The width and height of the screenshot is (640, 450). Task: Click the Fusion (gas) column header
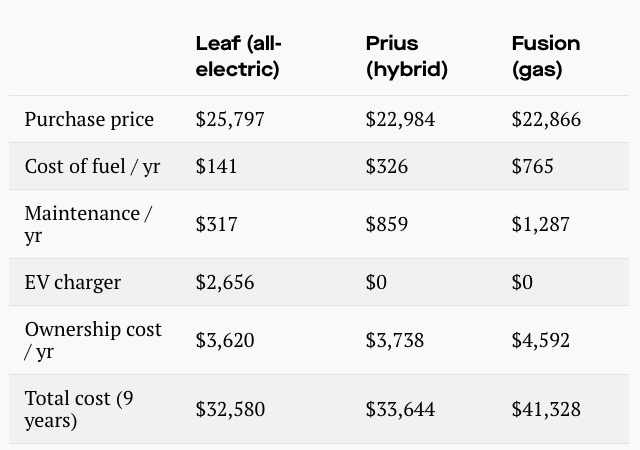coord(546,56)
